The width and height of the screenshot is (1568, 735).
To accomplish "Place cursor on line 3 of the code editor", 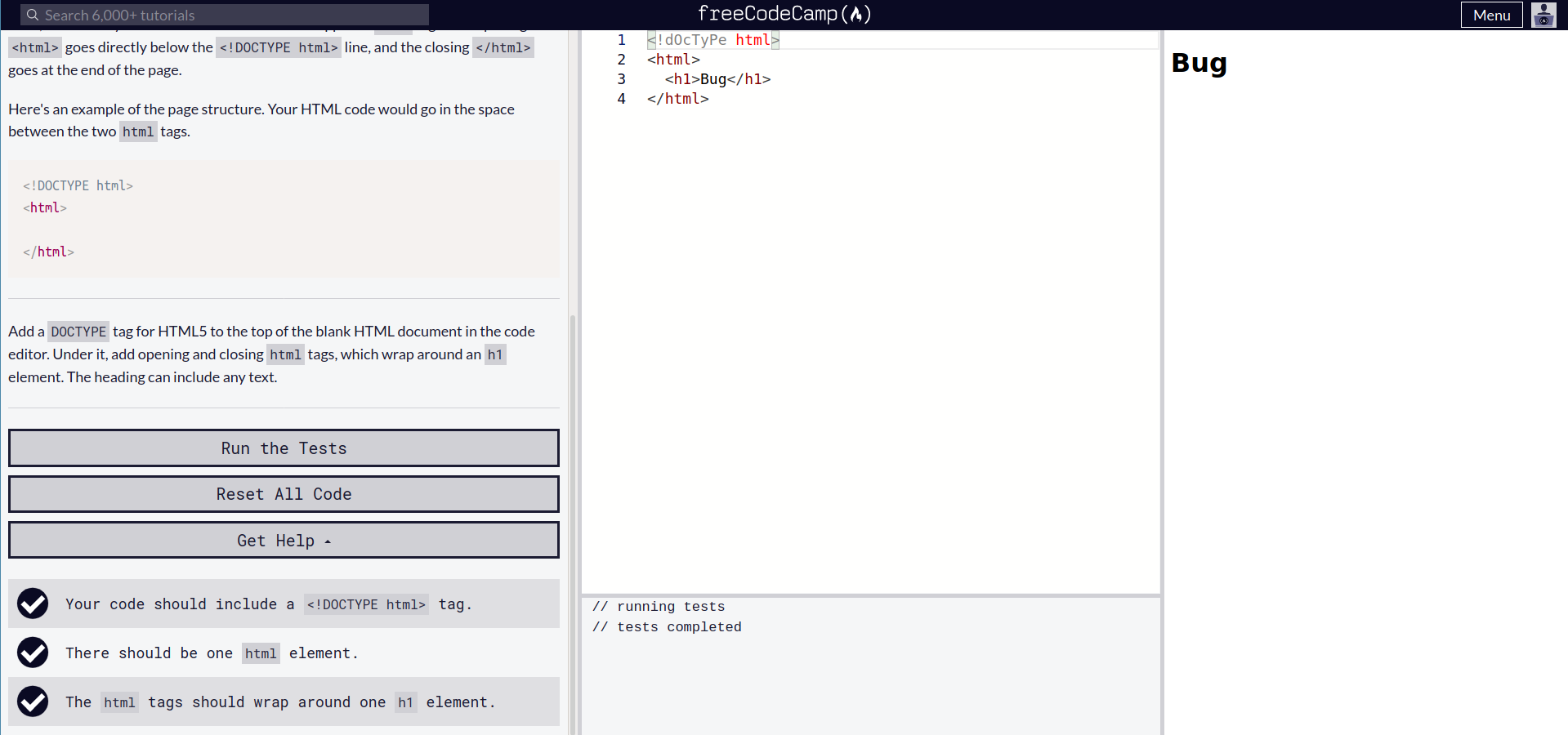I will pos(719,78).
